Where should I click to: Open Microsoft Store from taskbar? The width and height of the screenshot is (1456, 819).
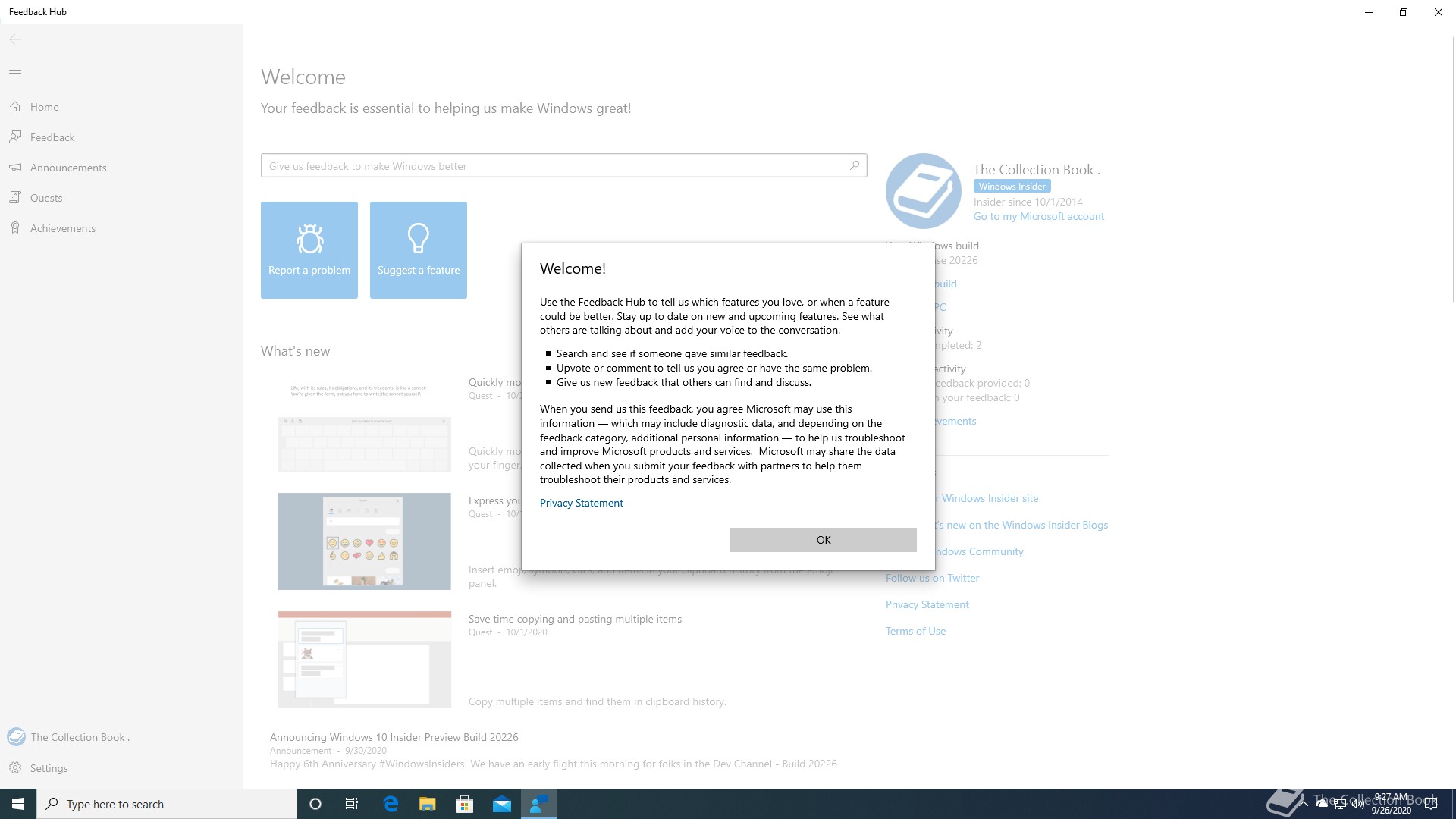point(464,804)
